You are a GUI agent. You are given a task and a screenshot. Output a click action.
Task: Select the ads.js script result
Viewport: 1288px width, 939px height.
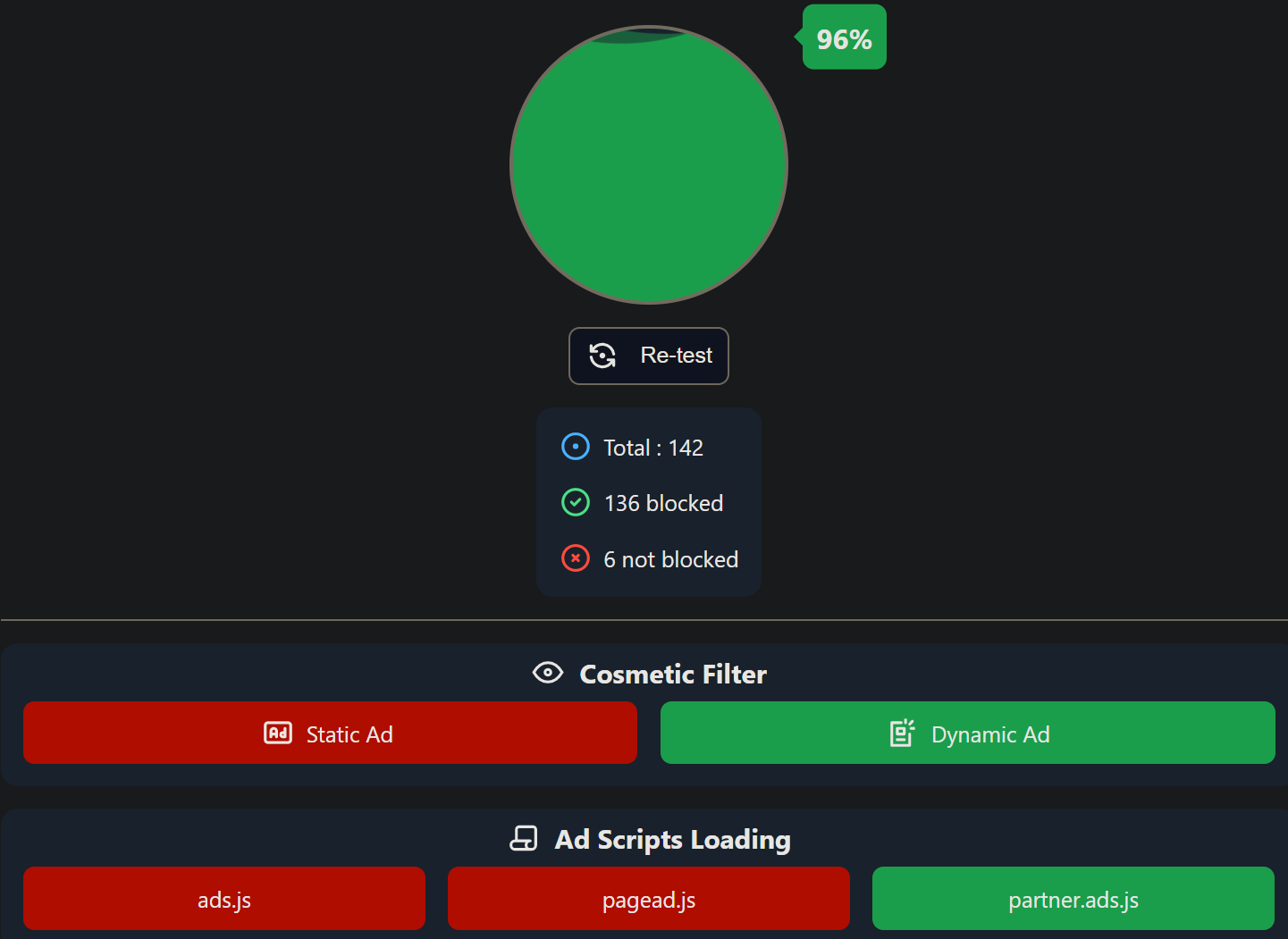tap(224, 899)
